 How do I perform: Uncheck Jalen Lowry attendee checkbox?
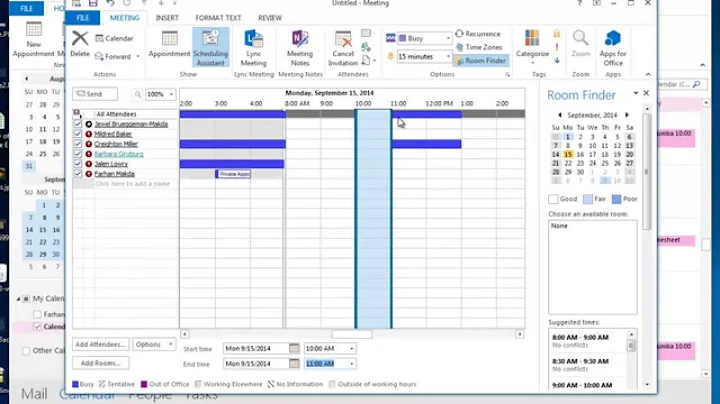pyautogui.click(x=78, y=164)
